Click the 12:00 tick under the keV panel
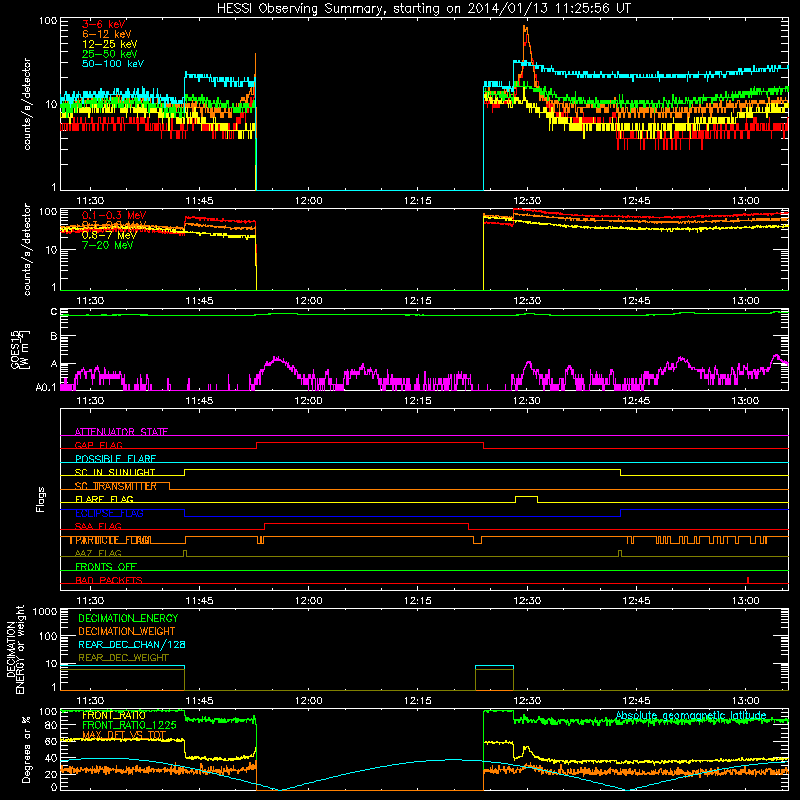 coord(308,201)
